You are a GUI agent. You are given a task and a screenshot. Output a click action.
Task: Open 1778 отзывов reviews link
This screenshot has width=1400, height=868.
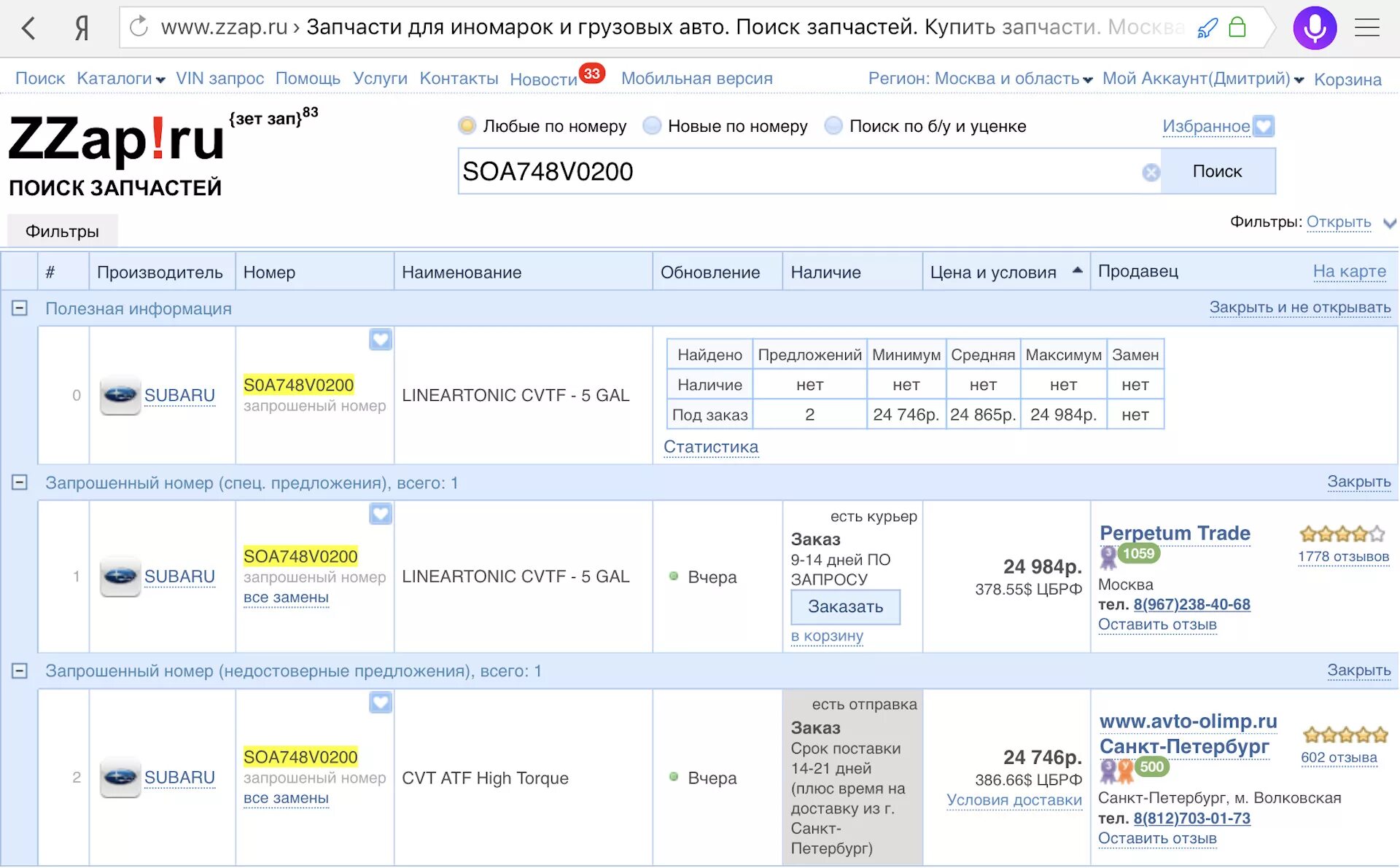point(1343,557)
